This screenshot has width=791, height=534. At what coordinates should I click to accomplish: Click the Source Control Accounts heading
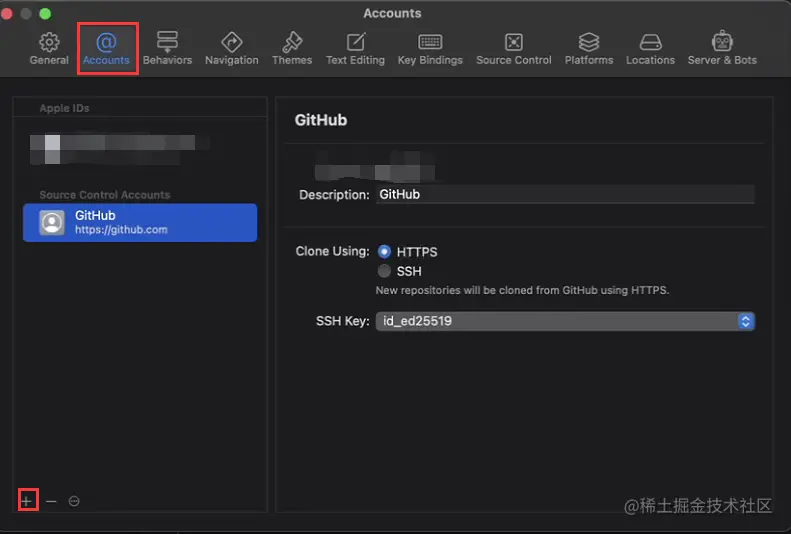click(x=104, y=195)
